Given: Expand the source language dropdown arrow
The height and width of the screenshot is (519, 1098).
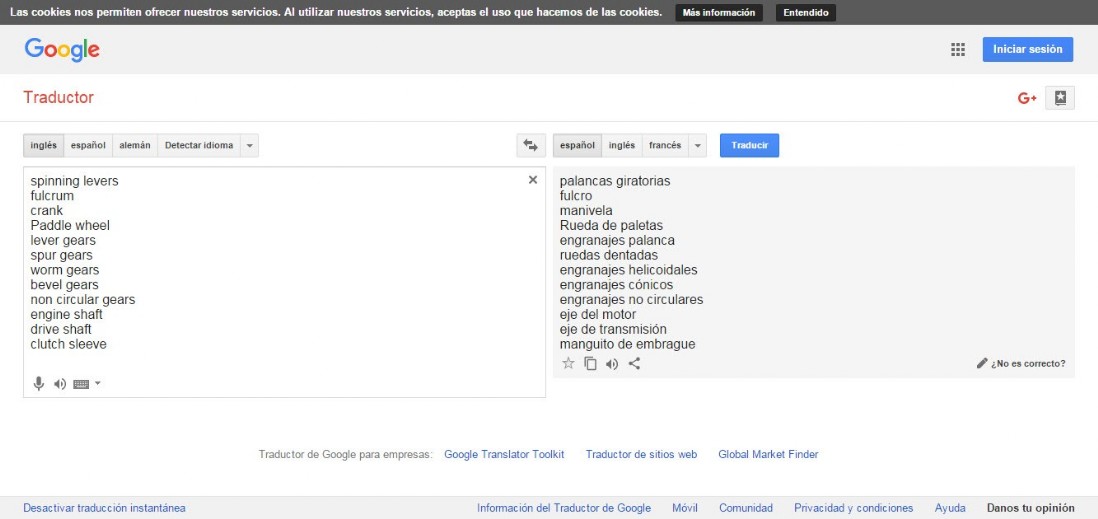Looking at the screenshot, I should [x=250, y=146].
